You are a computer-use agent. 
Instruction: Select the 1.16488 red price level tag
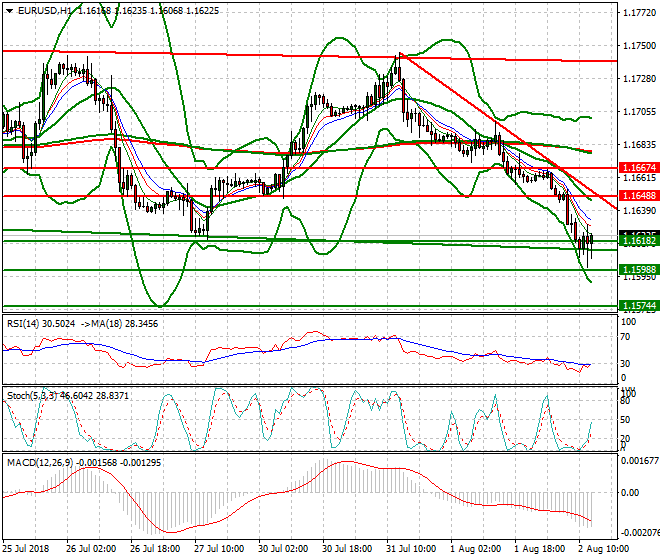(x=638, y=196)
